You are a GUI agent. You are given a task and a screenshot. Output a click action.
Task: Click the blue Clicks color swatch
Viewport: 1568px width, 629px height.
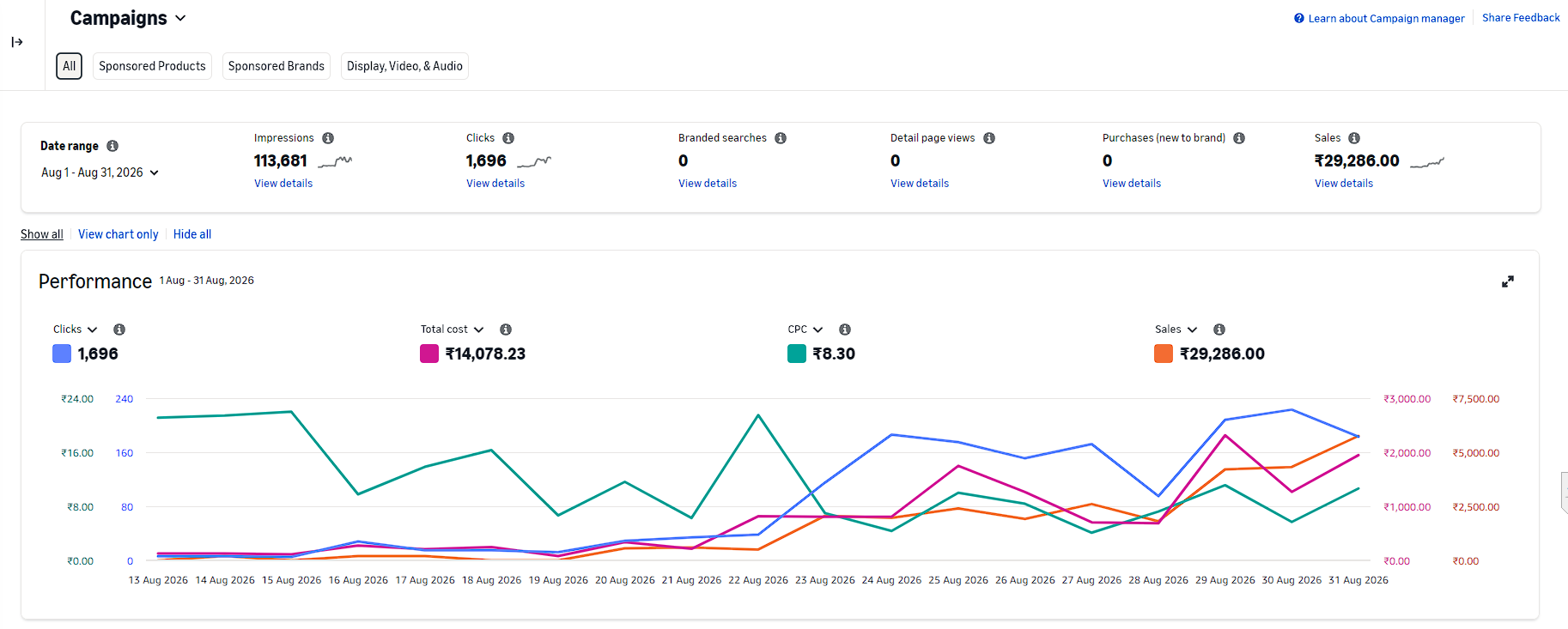(x=62, y=354)
